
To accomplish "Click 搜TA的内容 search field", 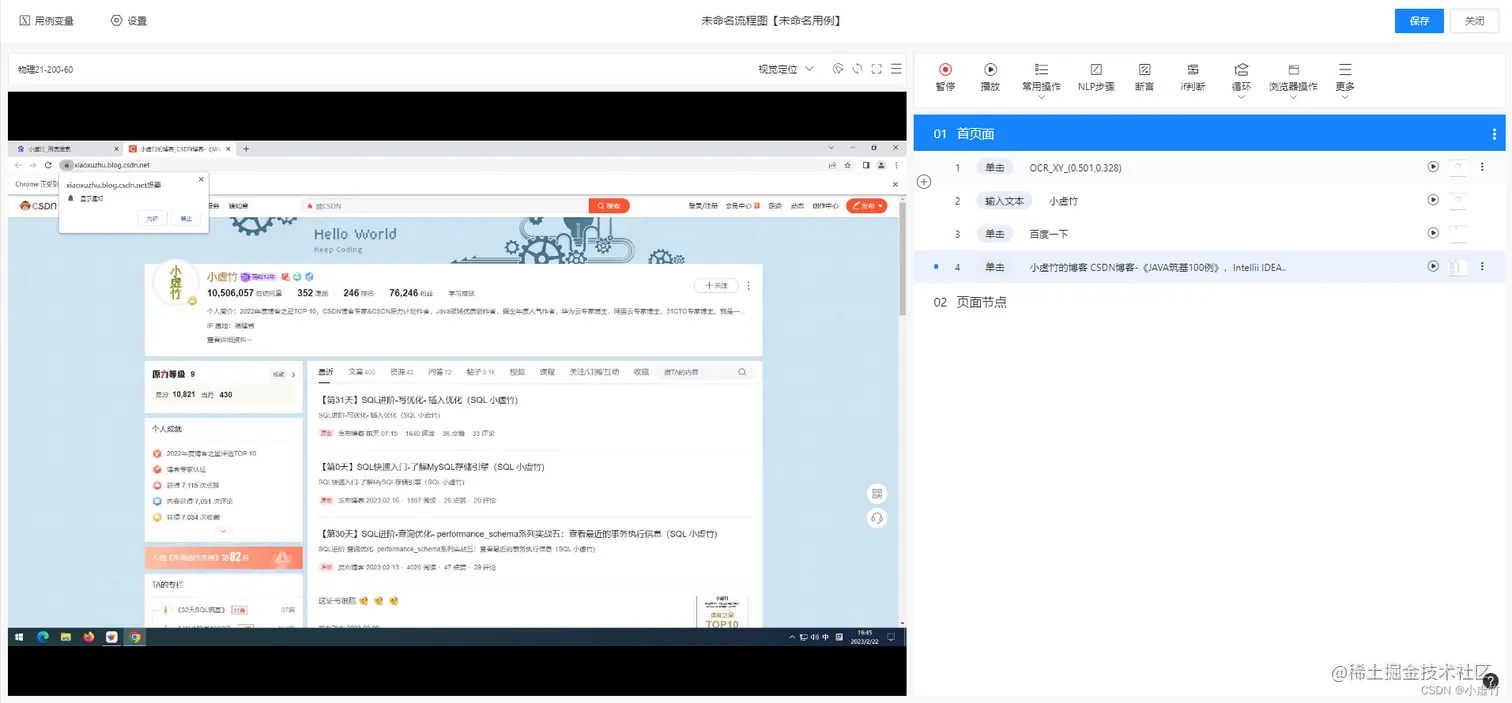I will click(706, 372).
